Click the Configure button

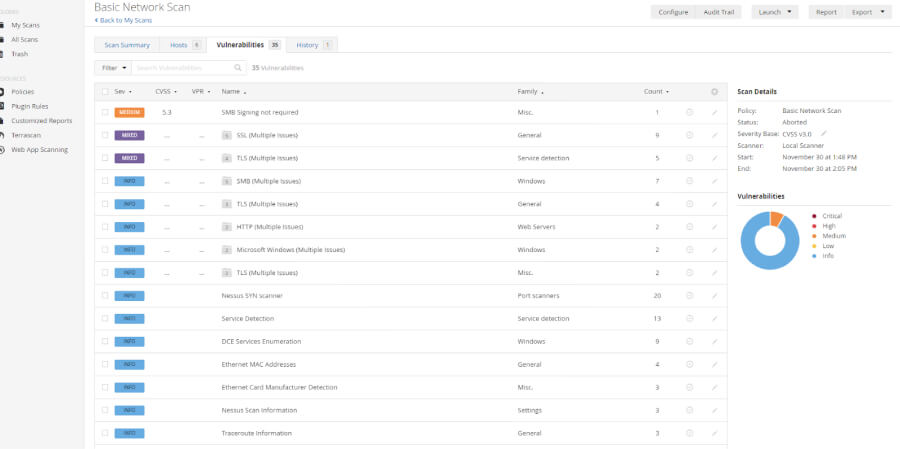pyautogui.click(x=672, y=12)
